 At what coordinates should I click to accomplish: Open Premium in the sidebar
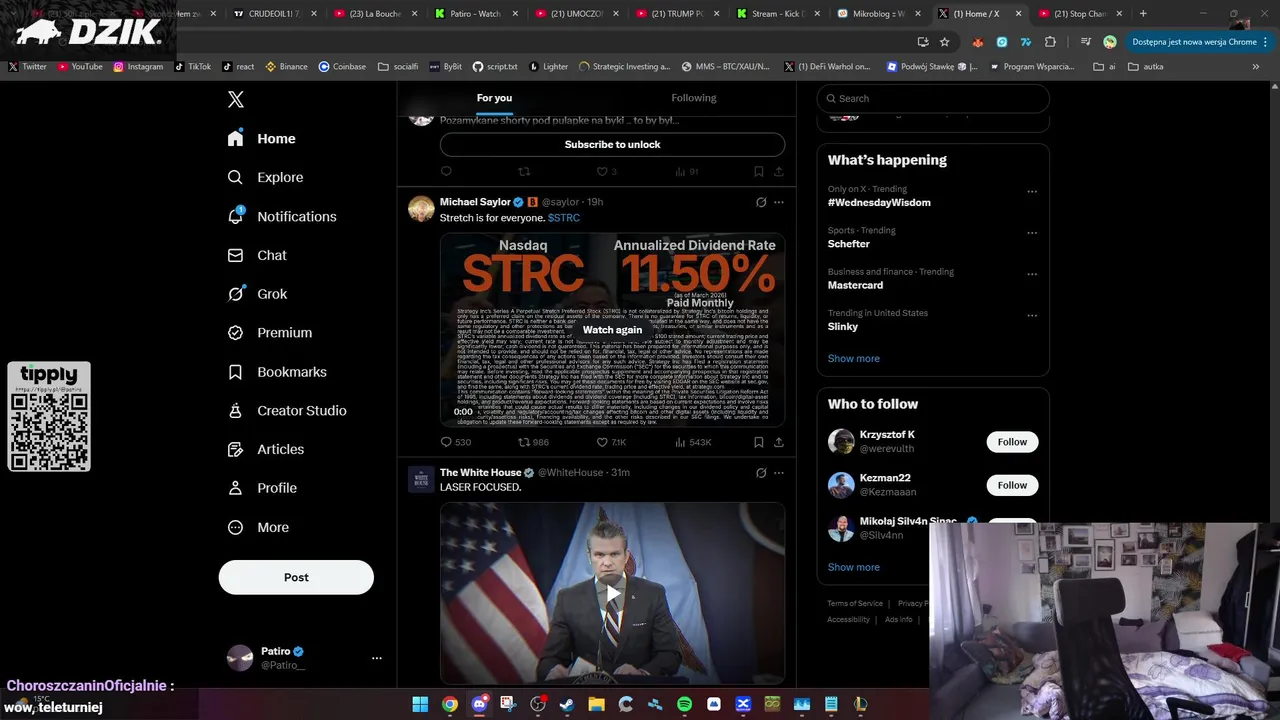pos(270,333)
